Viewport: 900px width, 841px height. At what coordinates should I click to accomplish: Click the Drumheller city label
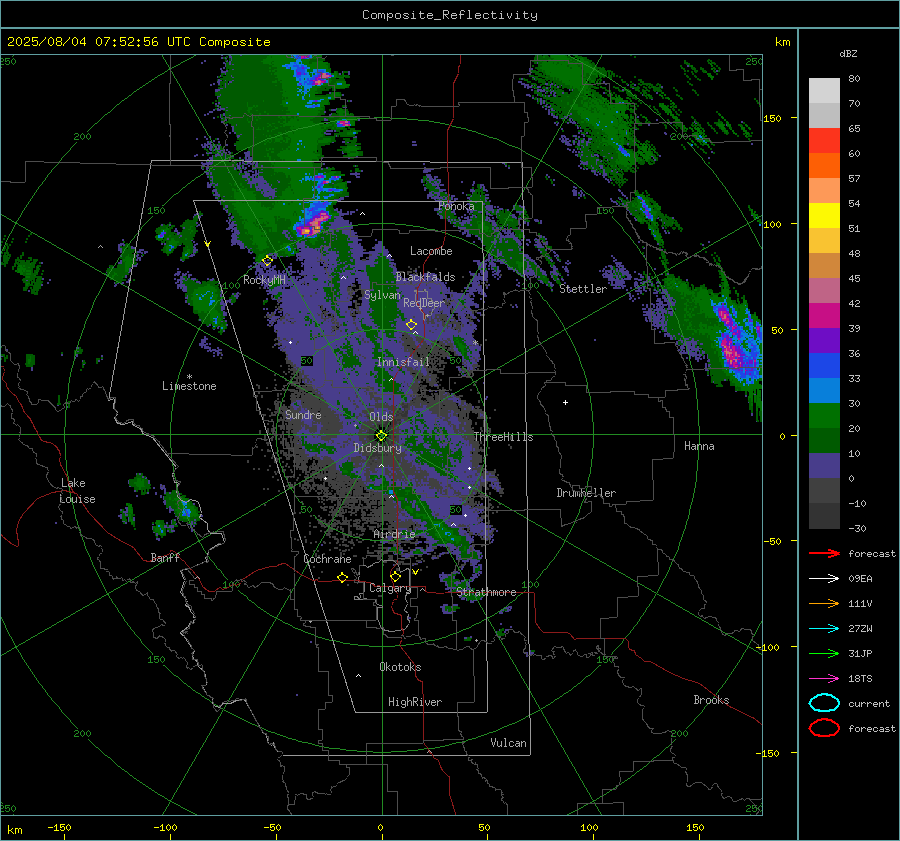tap(586, 493)
